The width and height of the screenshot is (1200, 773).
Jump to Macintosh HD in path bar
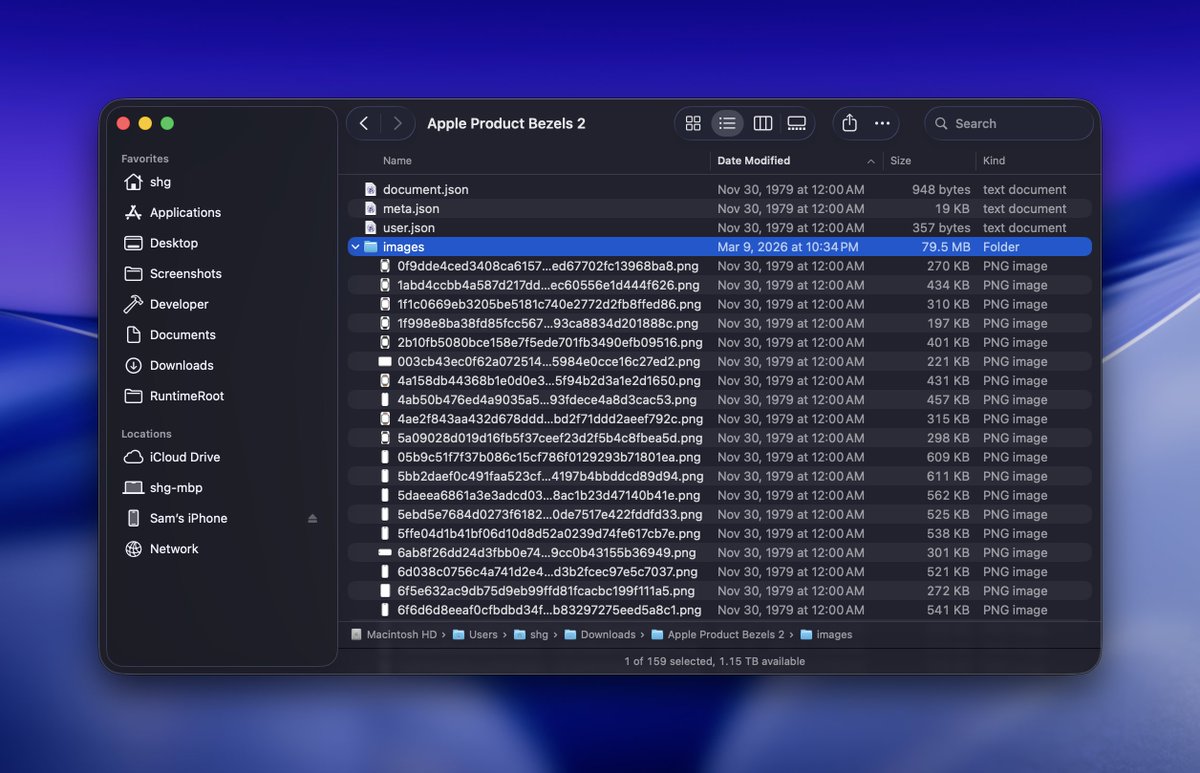click(393, 634)
